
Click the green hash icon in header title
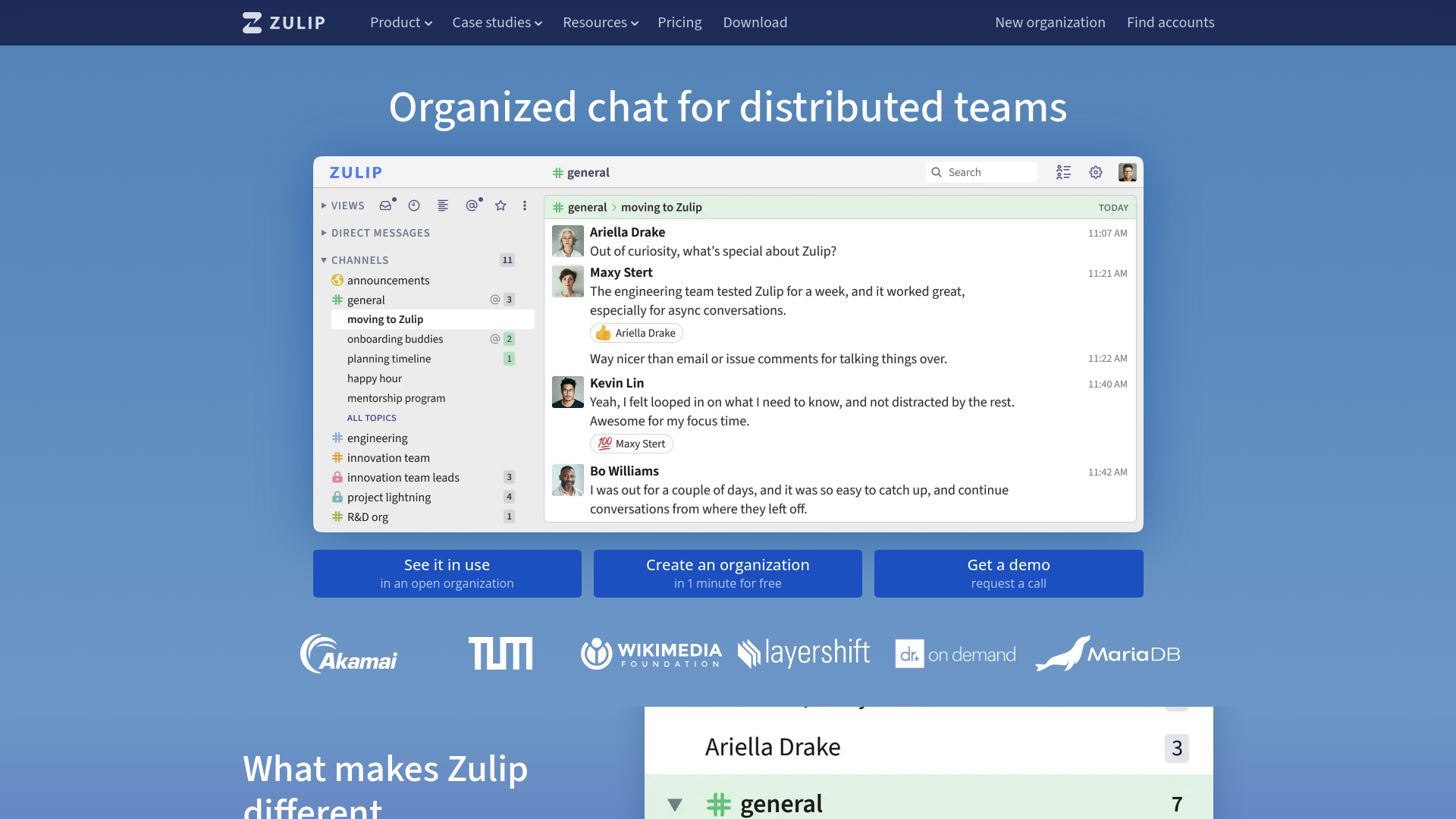[x=558, y=173]
